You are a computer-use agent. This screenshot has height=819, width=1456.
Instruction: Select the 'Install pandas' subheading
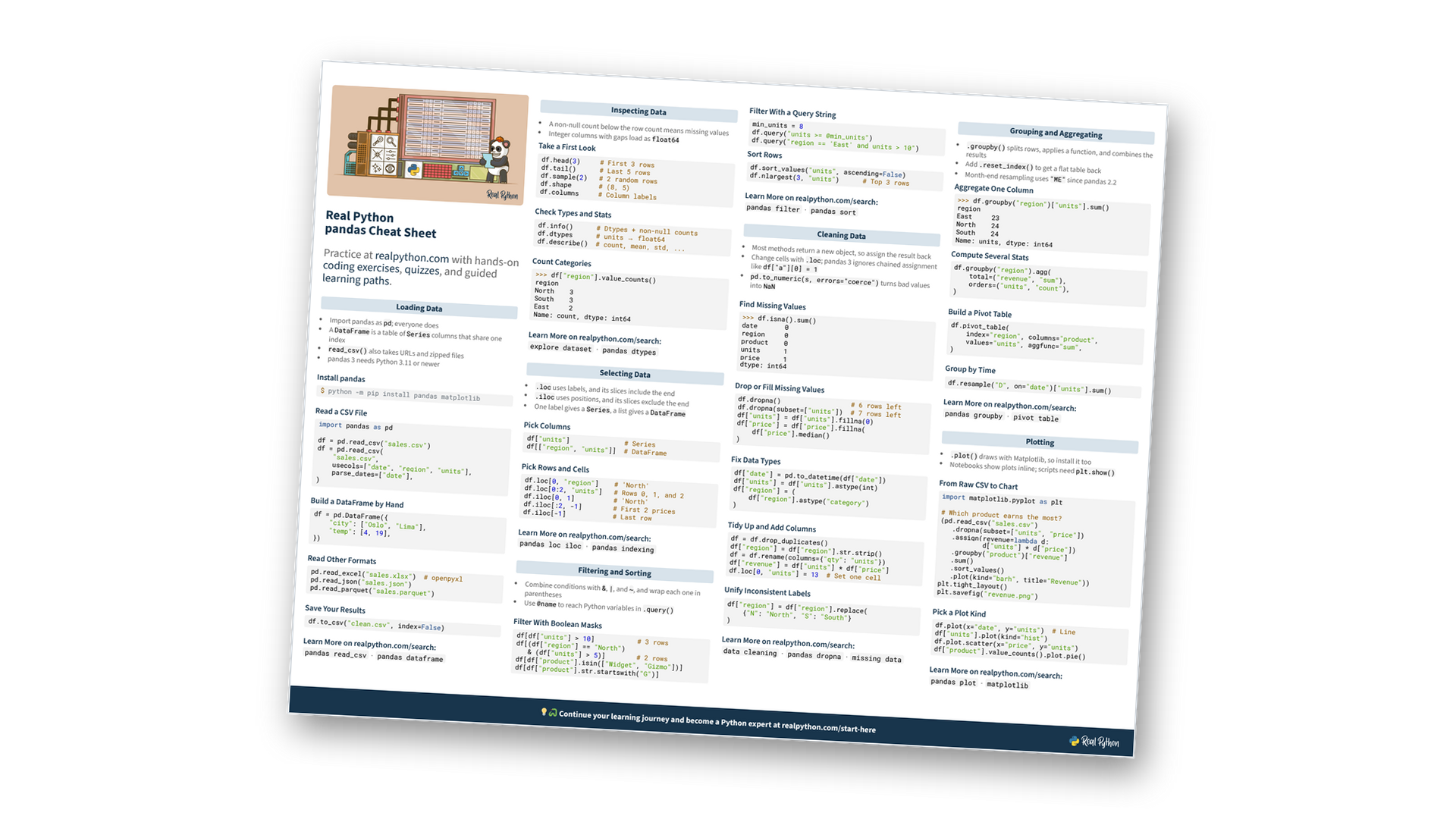click(340, 378)
